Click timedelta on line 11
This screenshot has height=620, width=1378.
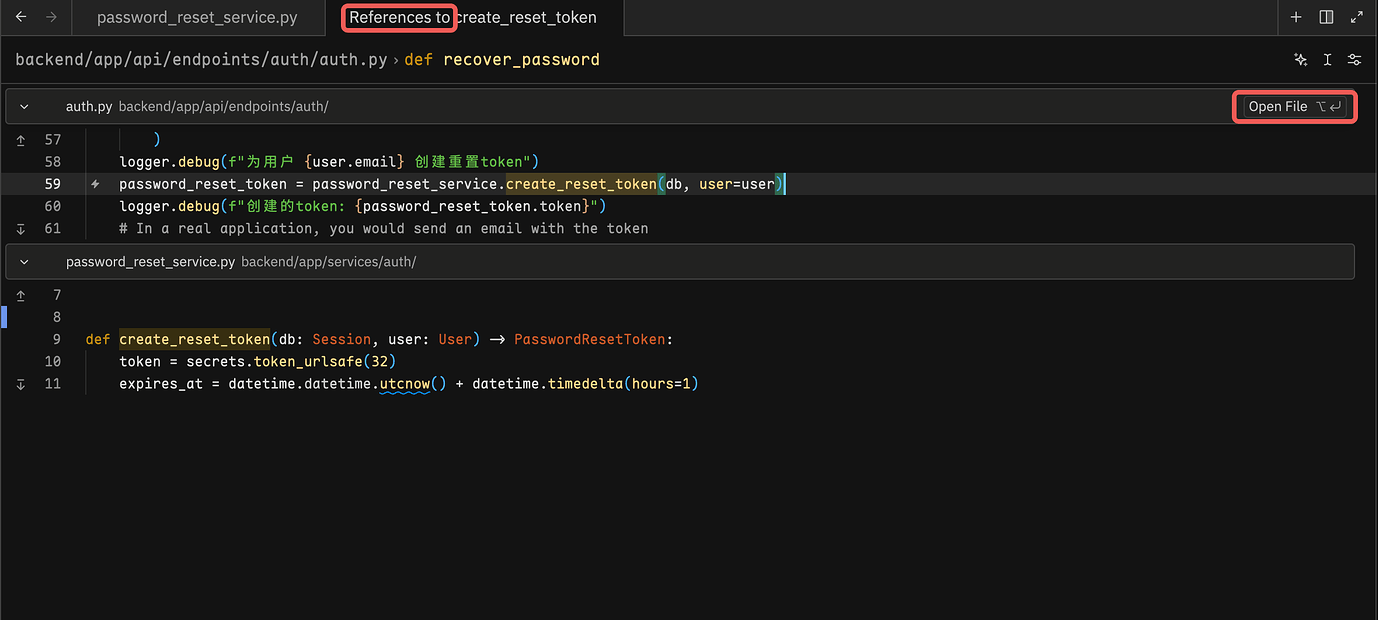[x=586, y=383]
